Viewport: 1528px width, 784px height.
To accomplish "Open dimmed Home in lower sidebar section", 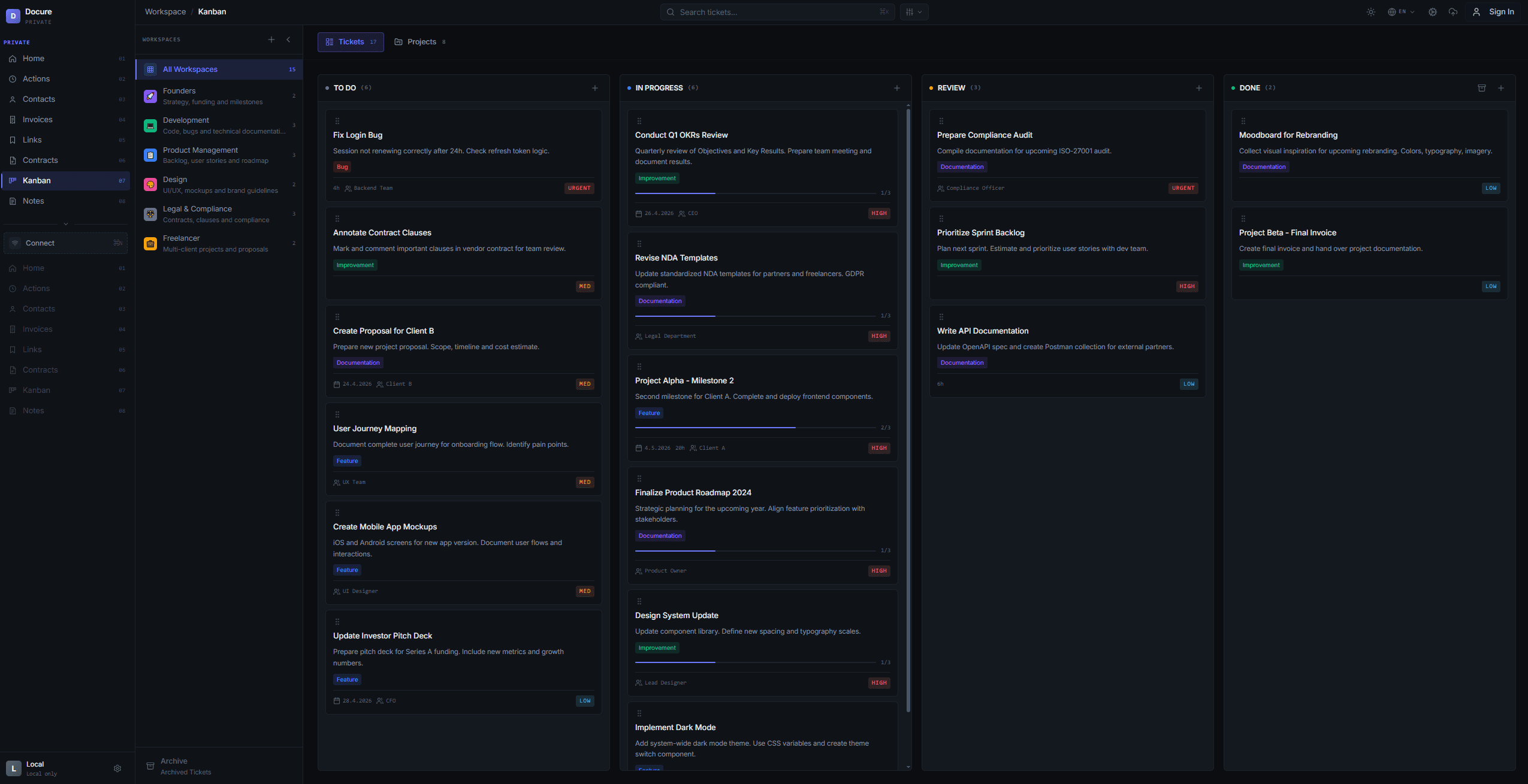I will (x=67, y=268).
